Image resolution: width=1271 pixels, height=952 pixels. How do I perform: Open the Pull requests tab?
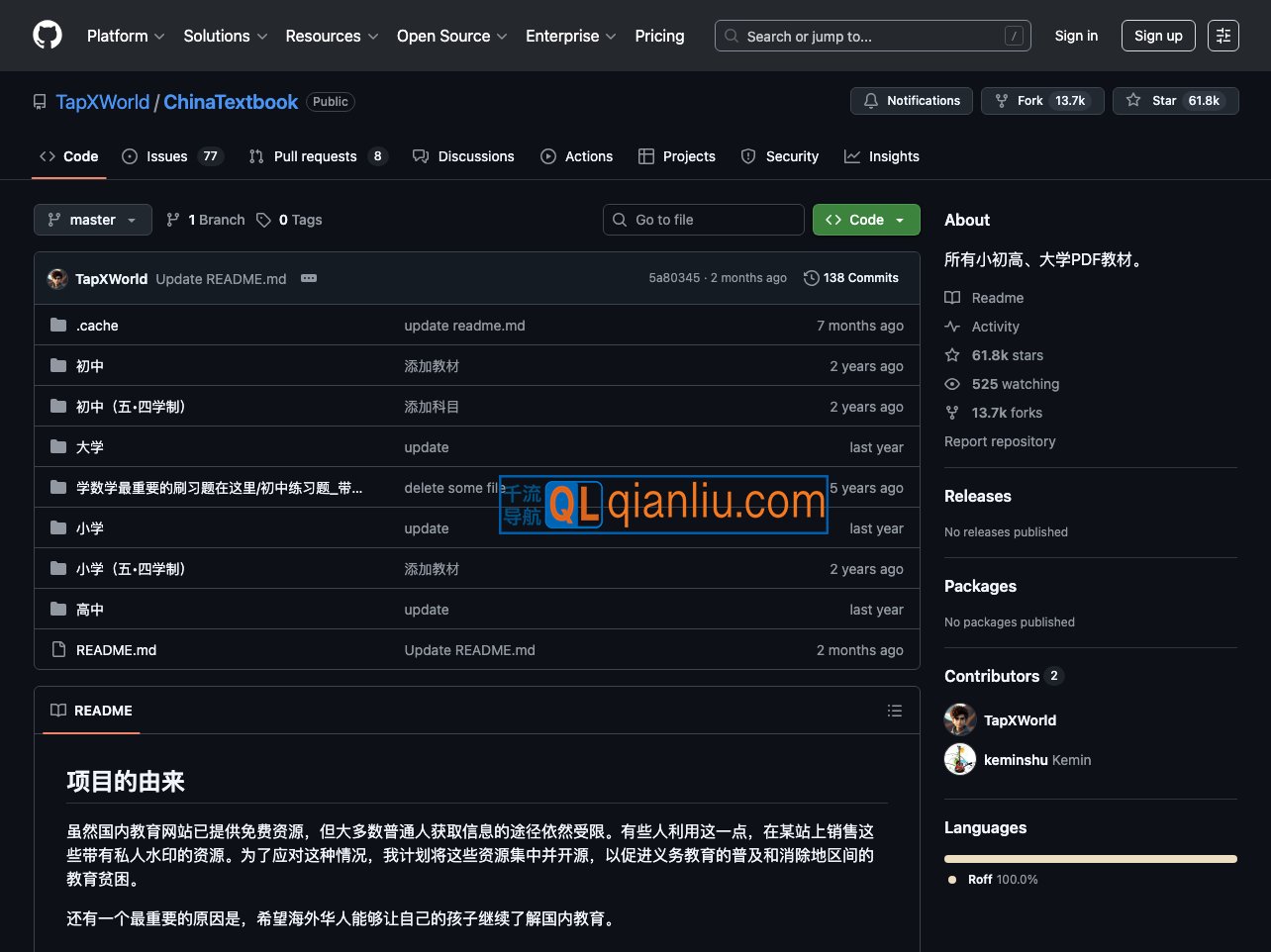click(314, 156)
